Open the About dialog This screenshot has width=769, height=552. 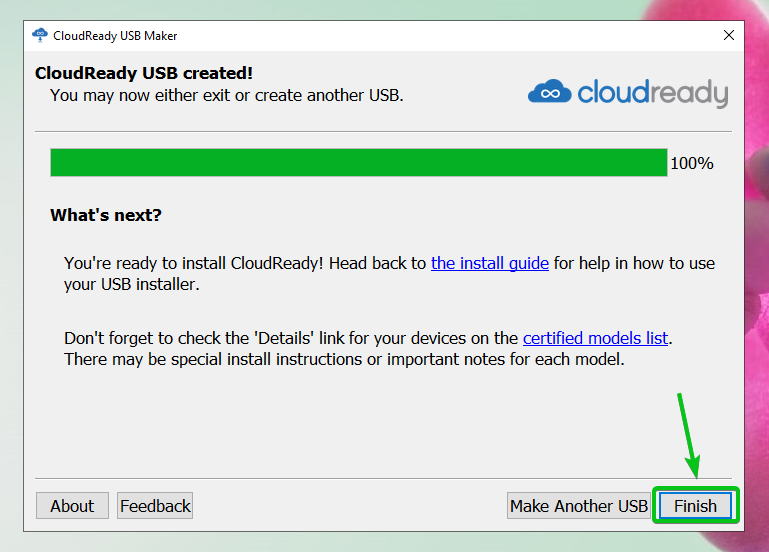72,506
